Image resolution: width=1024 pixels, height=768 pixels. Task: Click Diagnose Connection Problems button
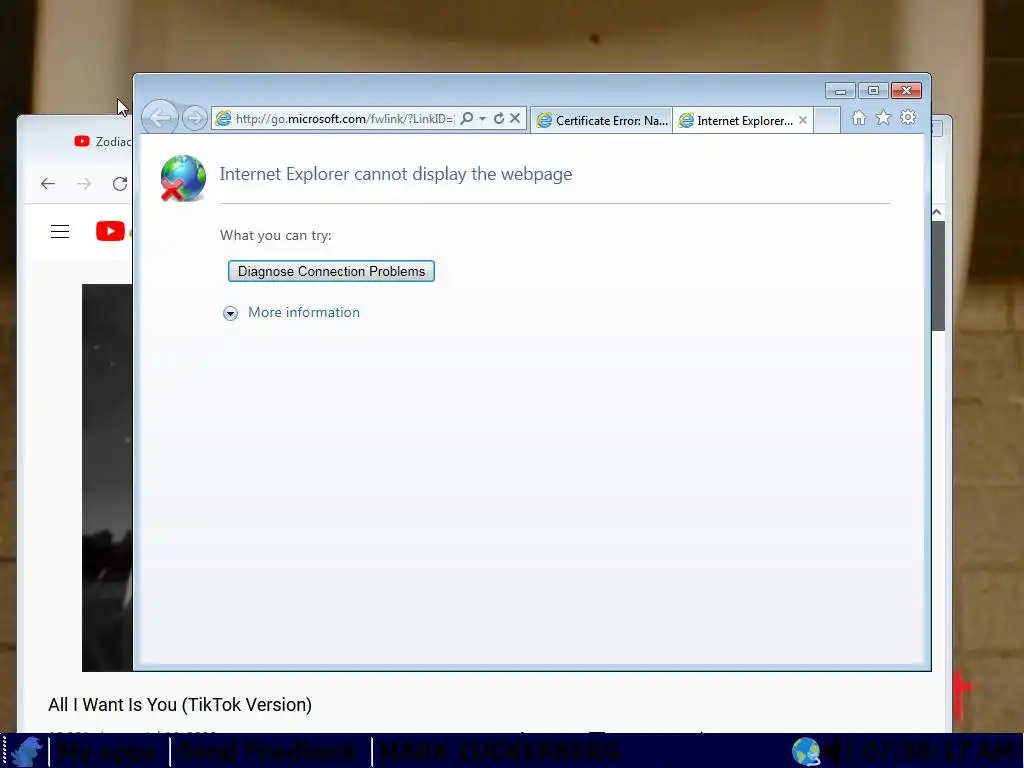(x=331, y=271)
